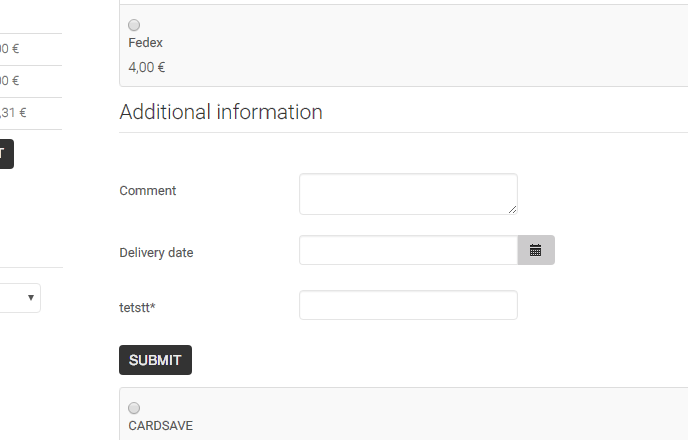This screenshot has height=440, width=688.
Task: Click the 4,00 € Fedex price
Action: pos(147,68)
